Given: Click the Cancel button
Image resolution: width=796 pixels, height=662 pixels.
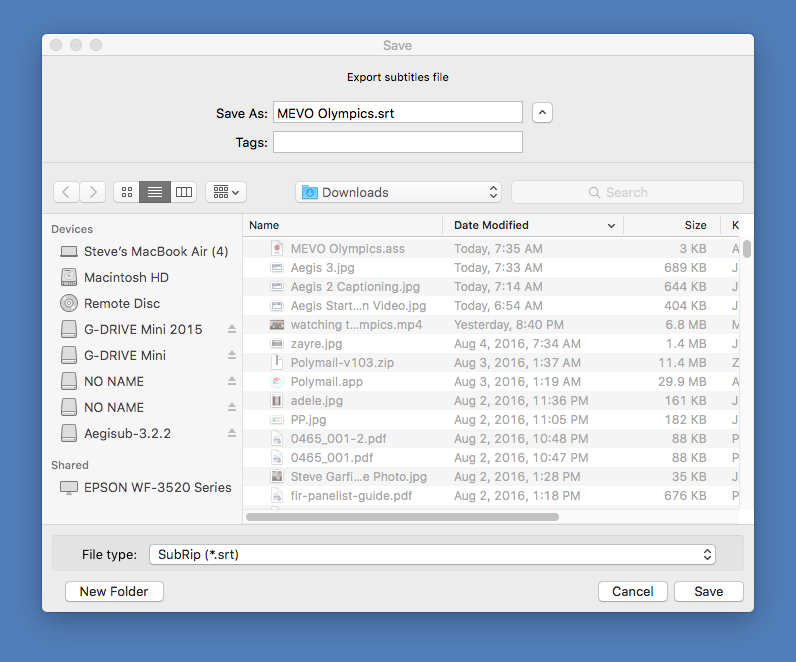Looking at the screenshot, I should 633,591.
